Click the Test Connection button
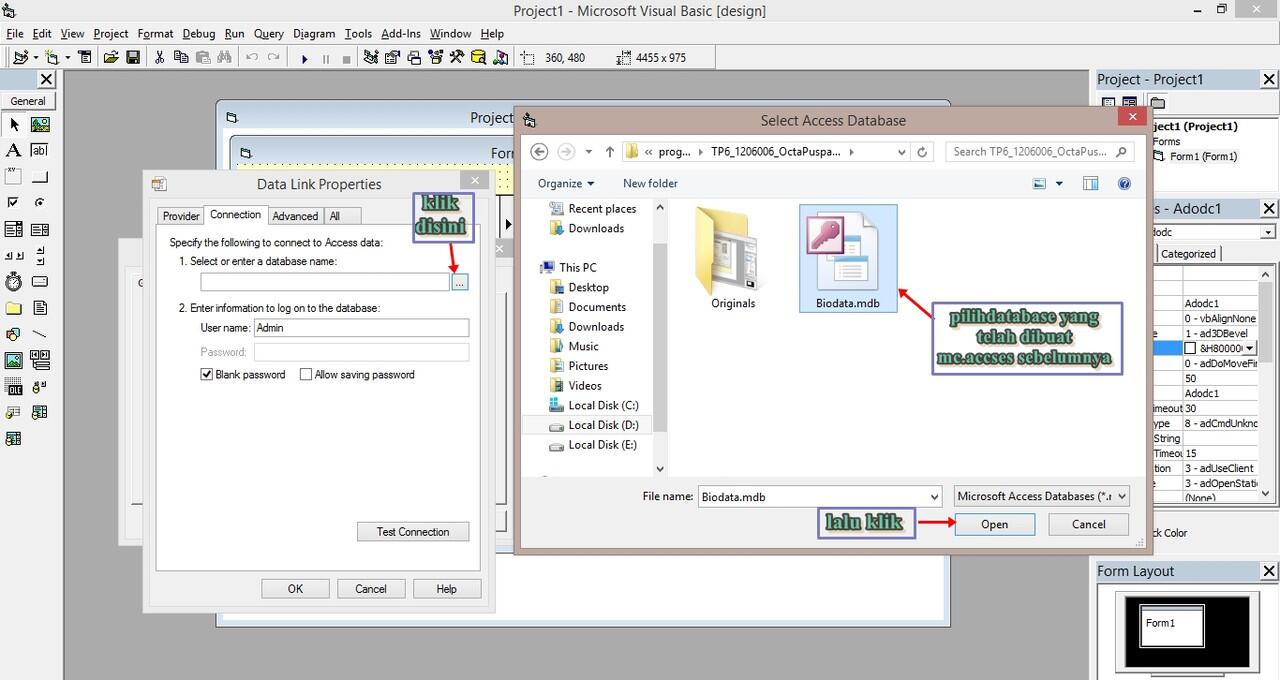Viewport: 1280px width, 680px height. point(412,532)
